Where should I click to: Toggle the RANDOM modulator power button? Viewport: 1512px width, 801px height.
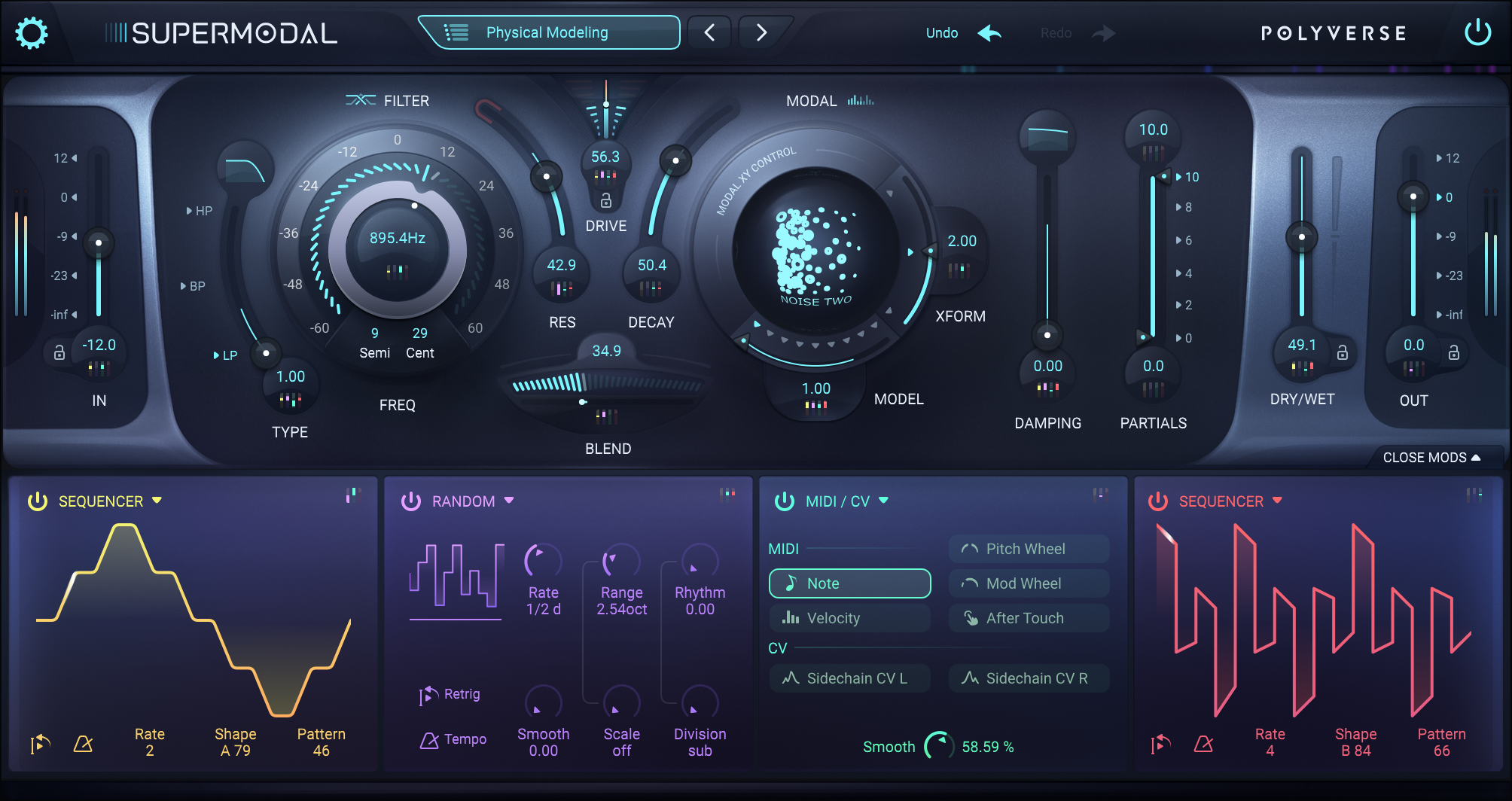click(x=410, y=501)
